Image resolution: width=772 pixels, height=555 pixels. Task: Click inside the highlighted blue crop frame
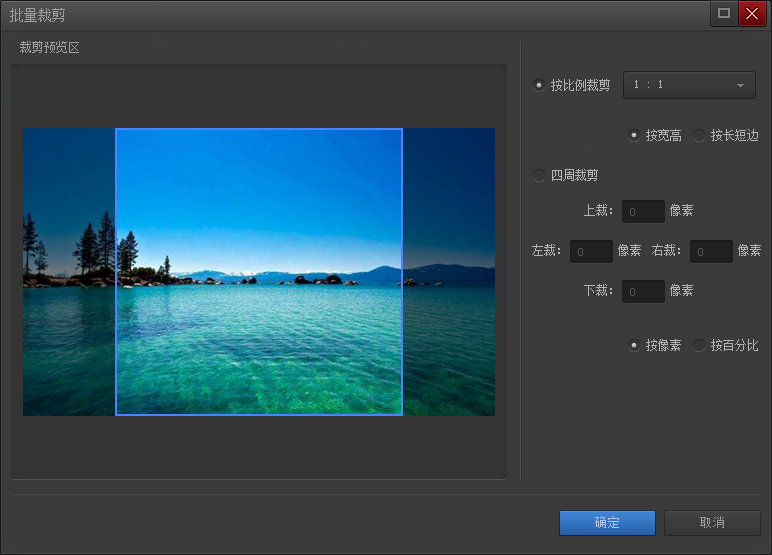259,271
